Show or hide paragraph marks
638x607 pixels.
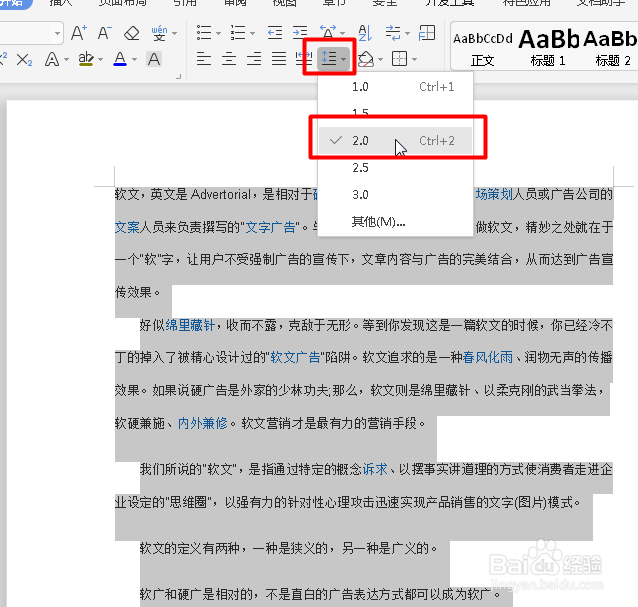393,33
